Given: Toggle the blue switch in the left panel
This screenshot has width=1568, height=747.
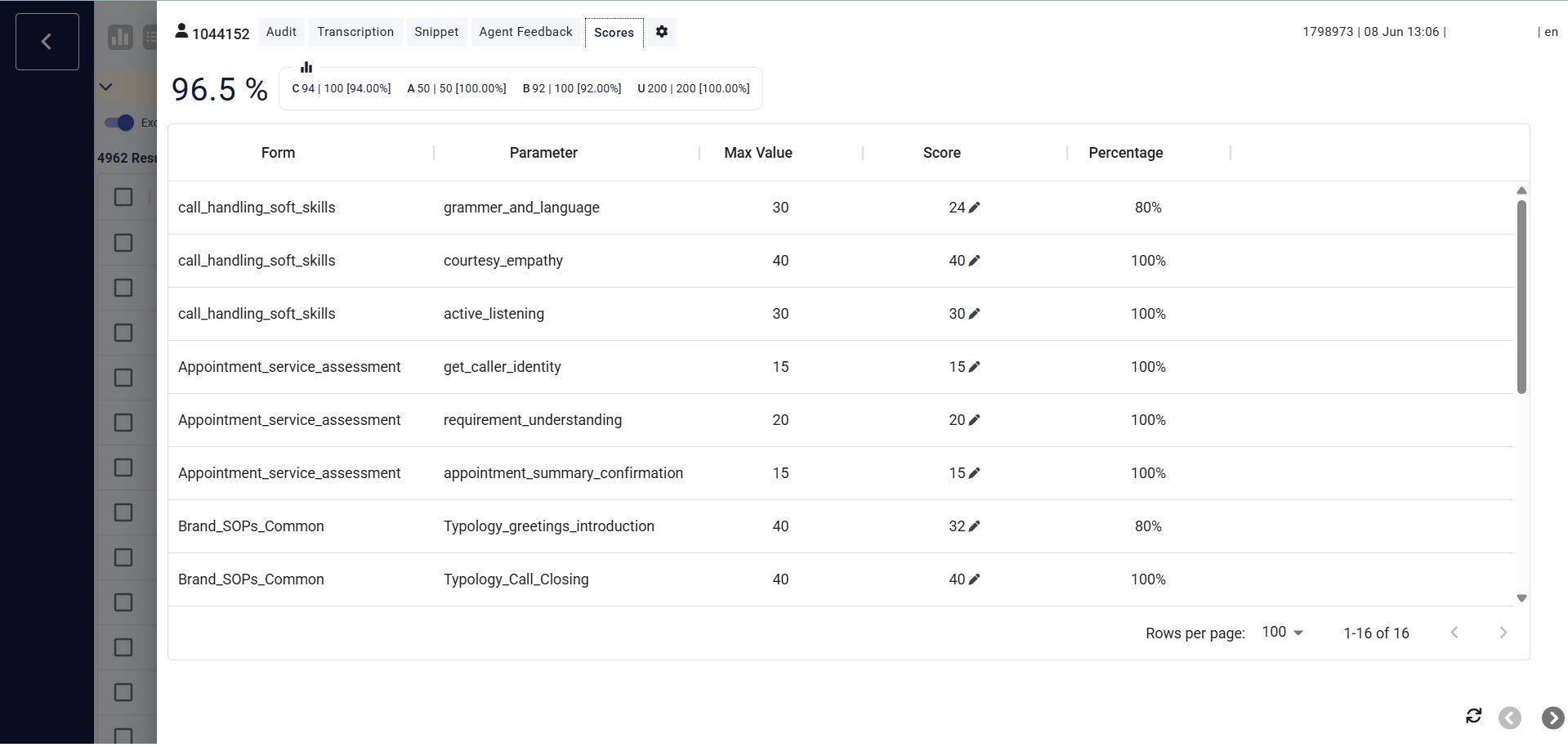Looking at the screenshot, I should pyautogui.click(x=119, y=123).
